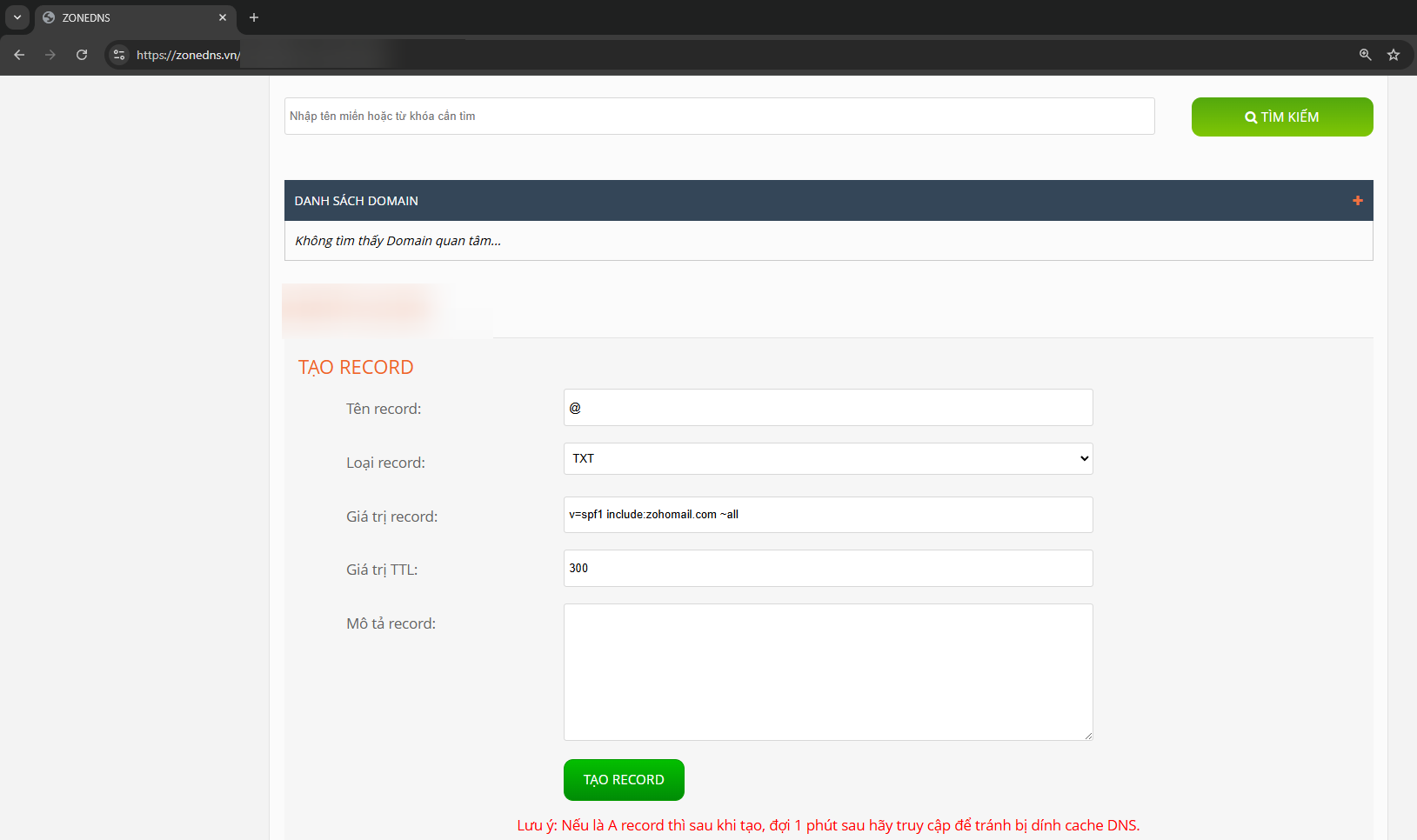Click the browser forward arrow
Screen dimensions: 1417x840
50,55
